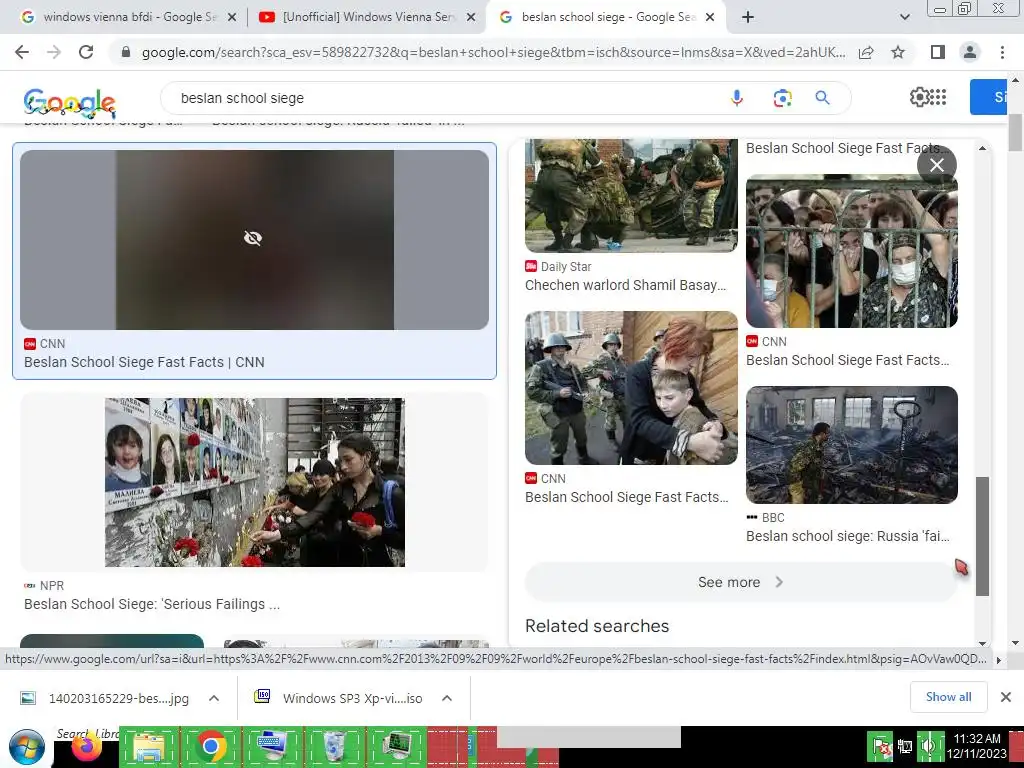Open CNN crowd behind fence thumbnail
This screenshot has height=768, width=1024.
click(x=852, y=251)
